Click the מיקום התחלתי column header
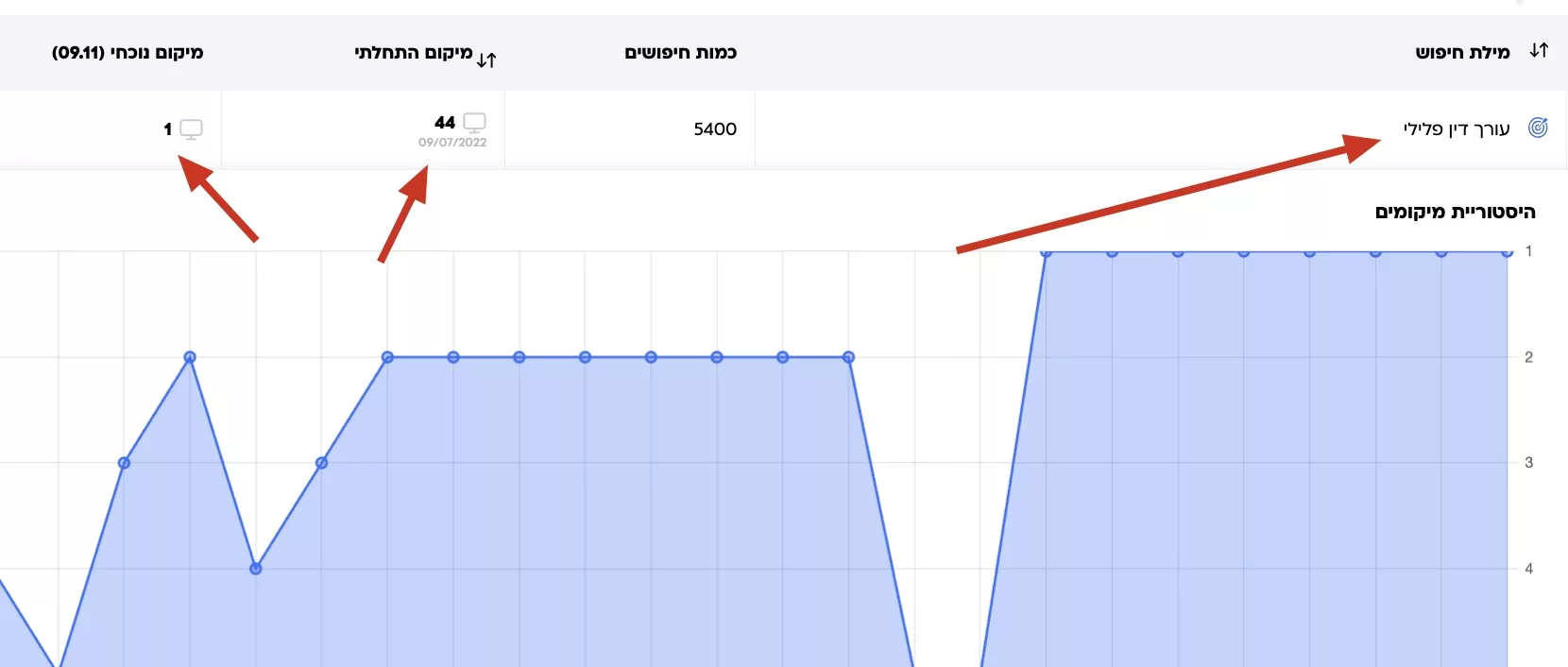 [413, 53]
